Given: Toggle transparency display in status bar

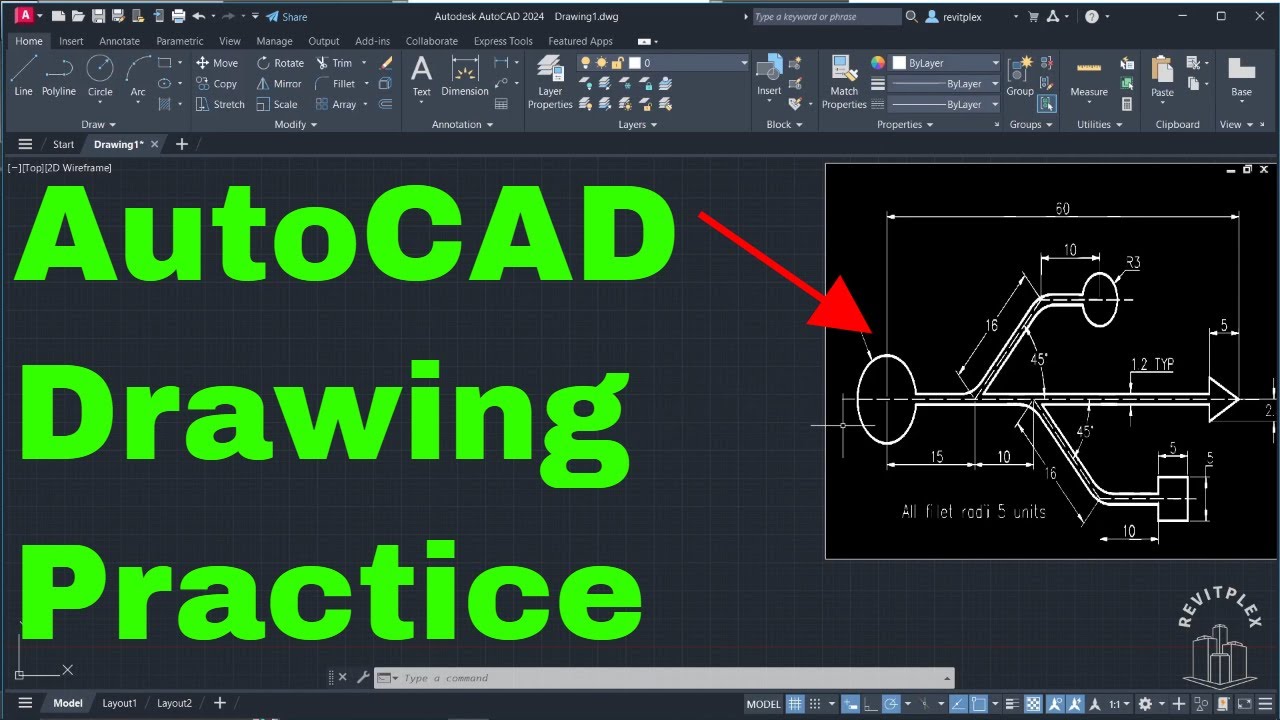Looking at the screenshot, I should [x=1033, y=704].
